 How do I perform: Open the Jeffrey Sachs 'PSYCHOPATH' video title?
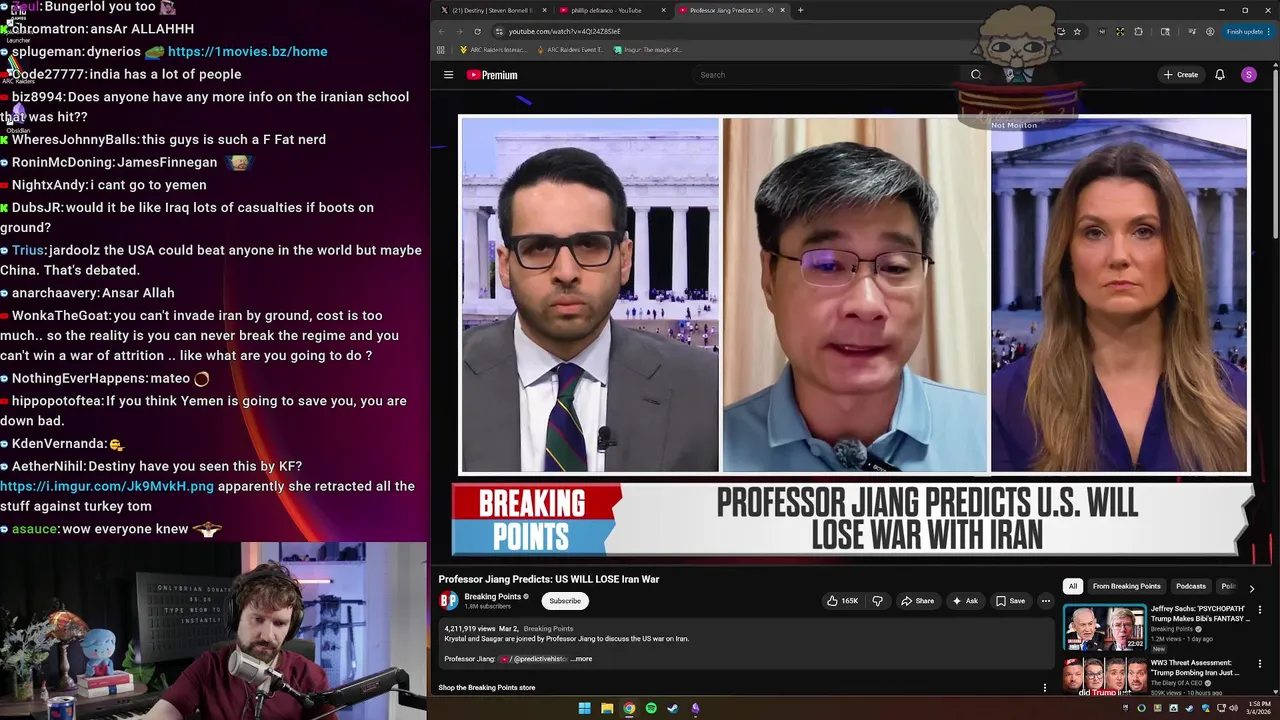pos(1198,614)
